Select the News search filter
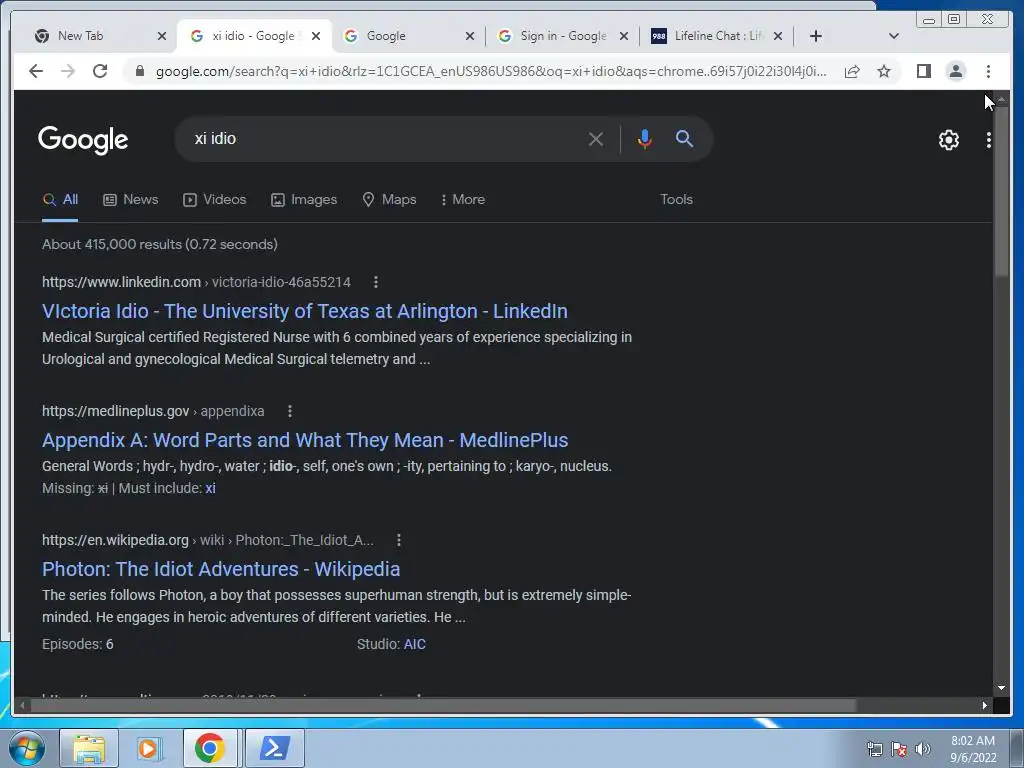Image resolution: width=1024 pixels, height=768 pixels. click(131, 199)
